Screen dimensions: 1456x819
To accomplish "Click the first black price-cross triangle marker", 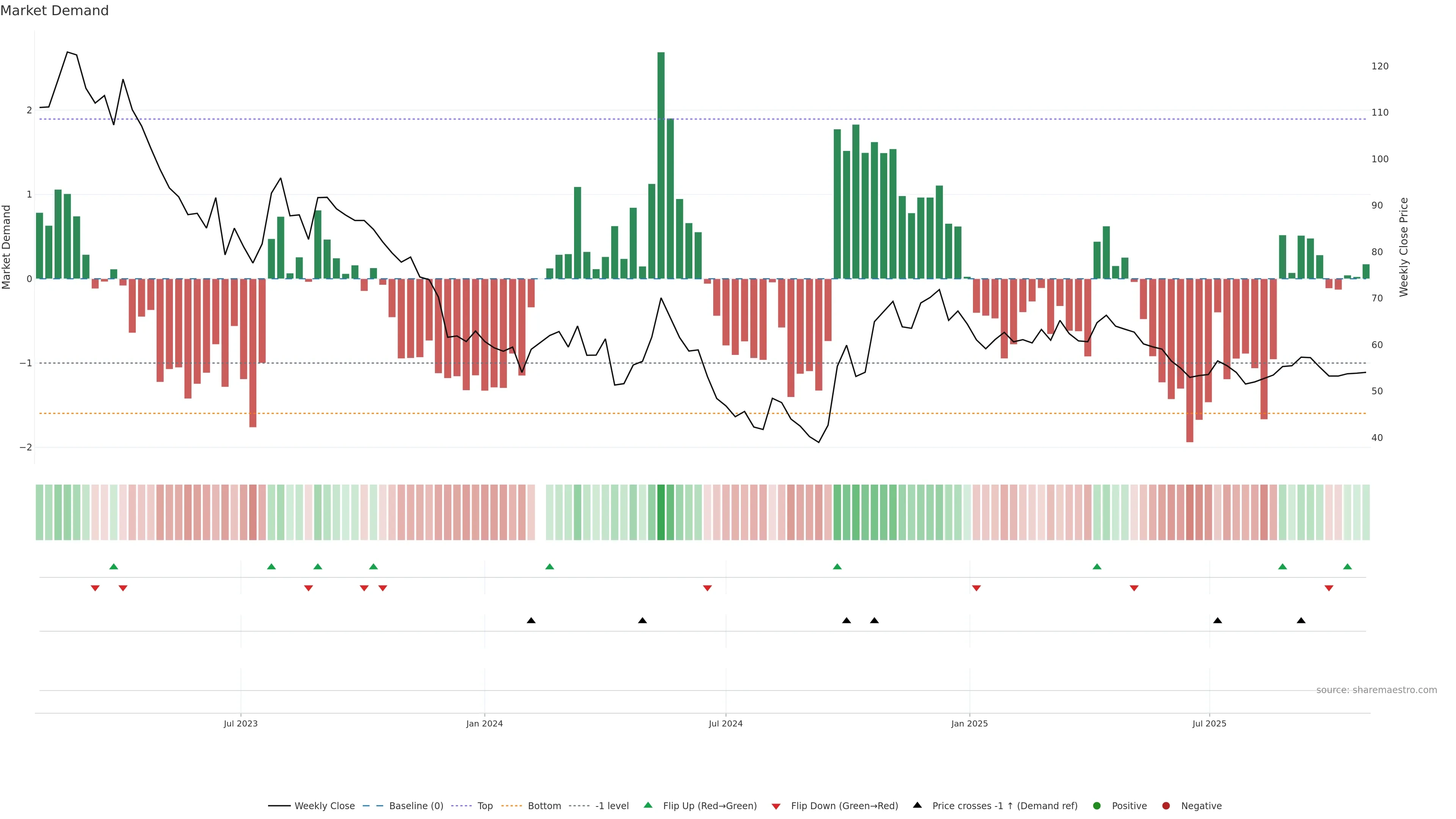I will pyautogui.click(x=531, y=621).
